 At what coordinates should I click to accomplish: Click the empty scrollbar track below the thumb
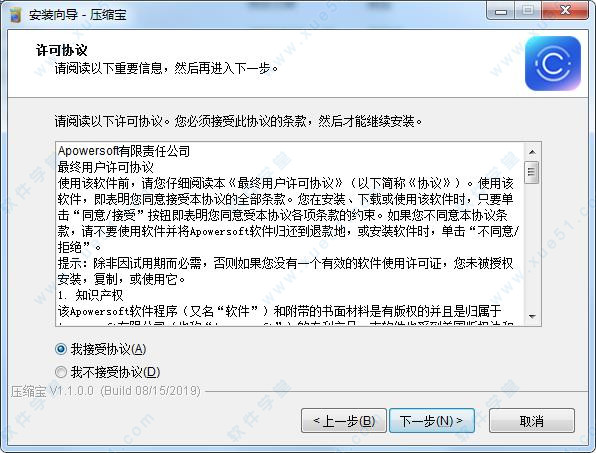532,246
